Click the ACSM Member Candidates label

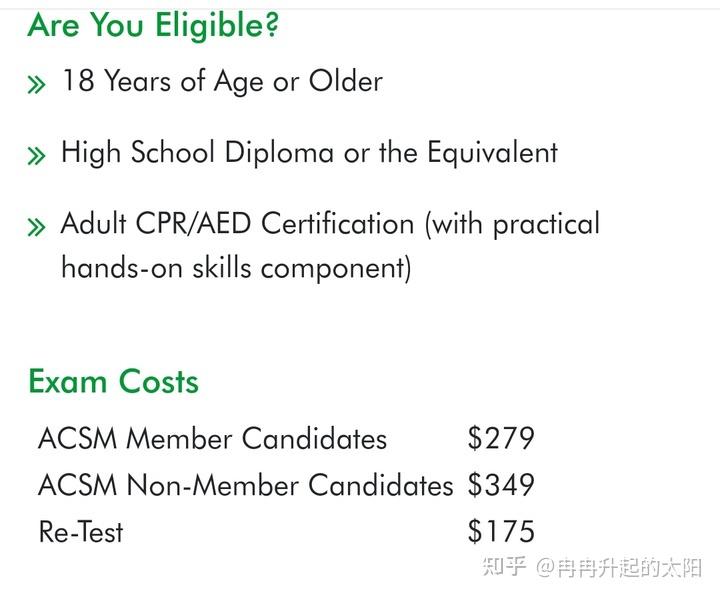click(213, 438)
